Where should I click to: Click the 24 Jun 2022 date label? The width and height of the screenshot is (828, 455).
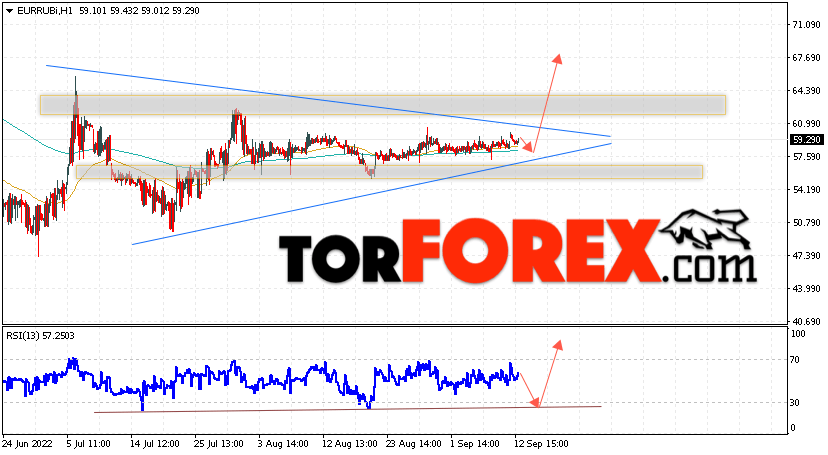tap(27, 444)
